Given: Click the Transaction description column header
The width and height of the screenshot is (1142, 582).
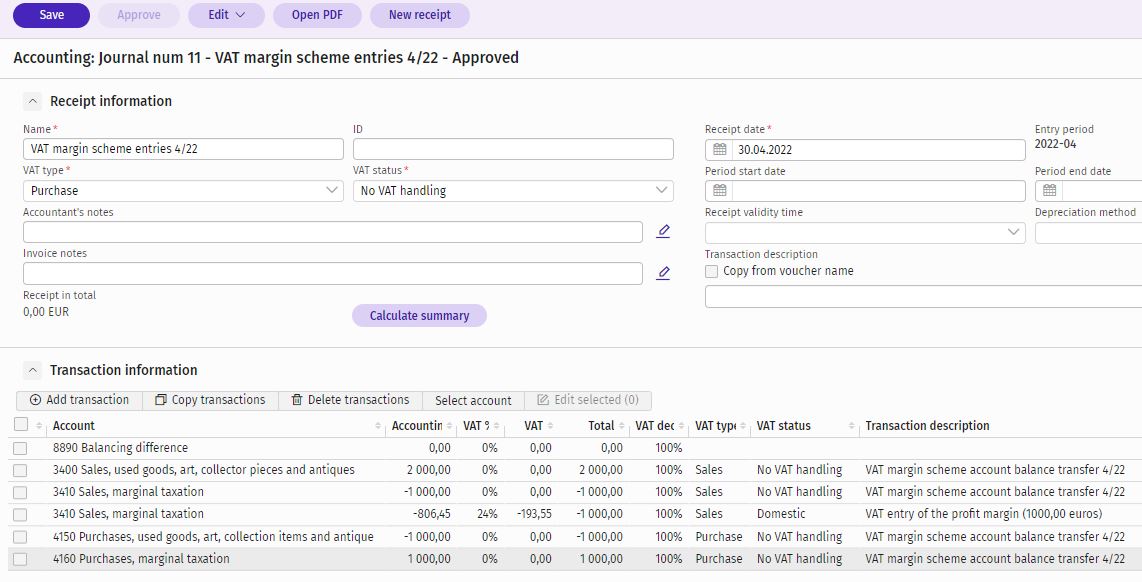Looking at the screenshot, I should coord(927,426).
